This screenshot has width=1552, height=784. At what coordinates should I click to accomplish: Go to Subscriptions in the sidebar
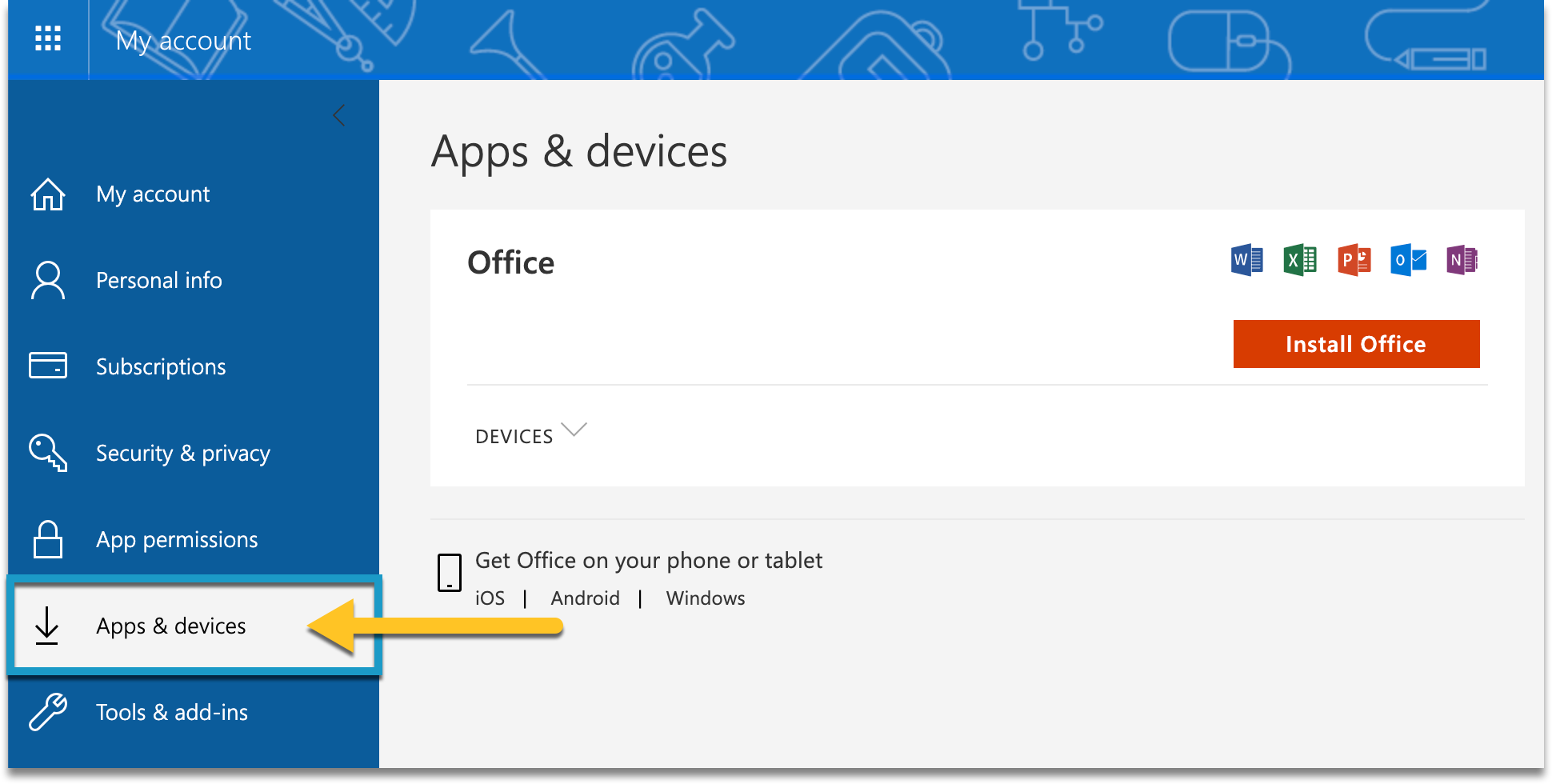coord(160,367)
